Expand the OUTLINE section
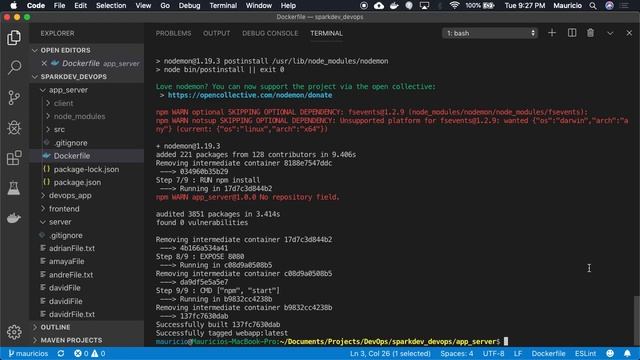 coord(55,327)
